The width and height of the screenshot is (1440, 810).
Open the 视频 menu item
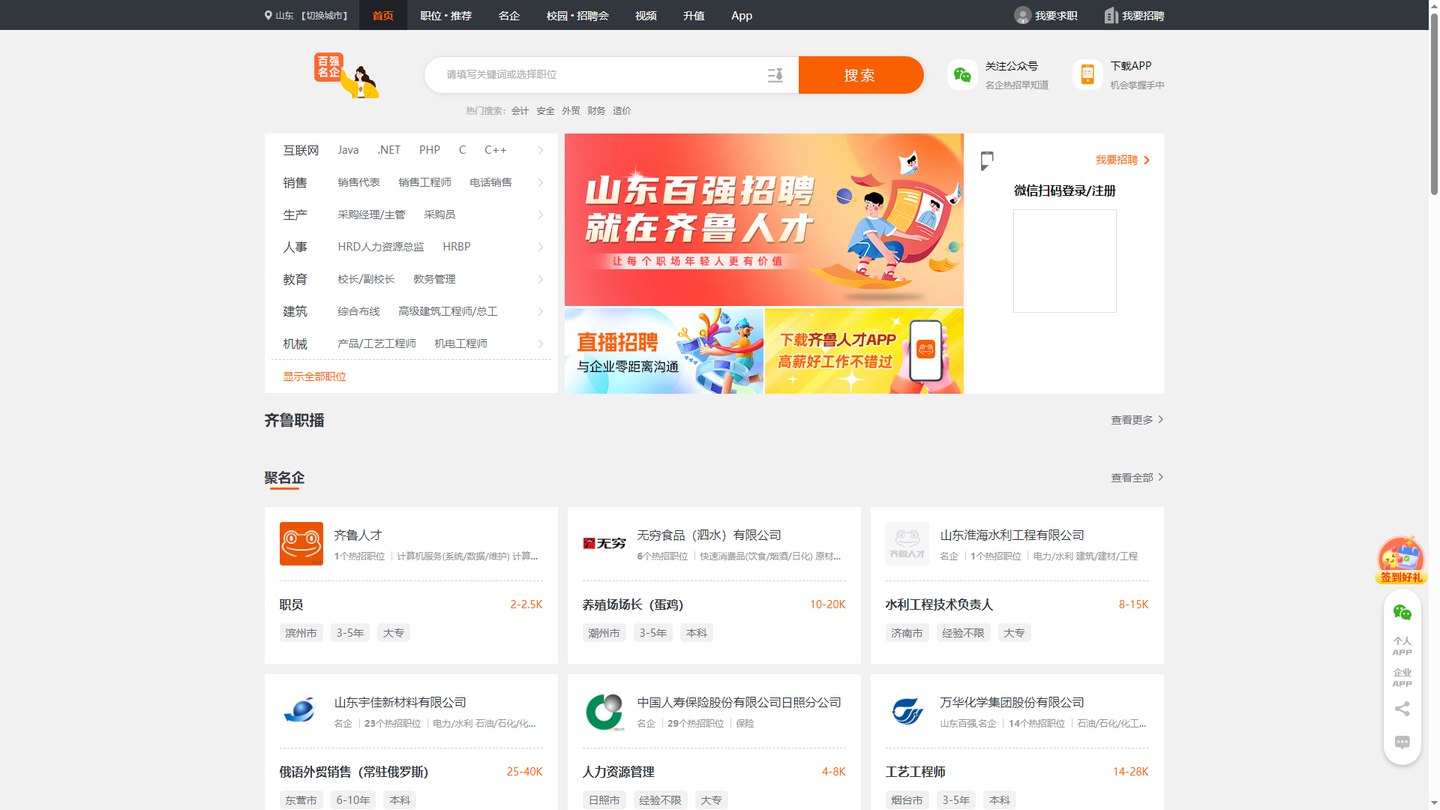pyautogui.click(x=646, y=15)
